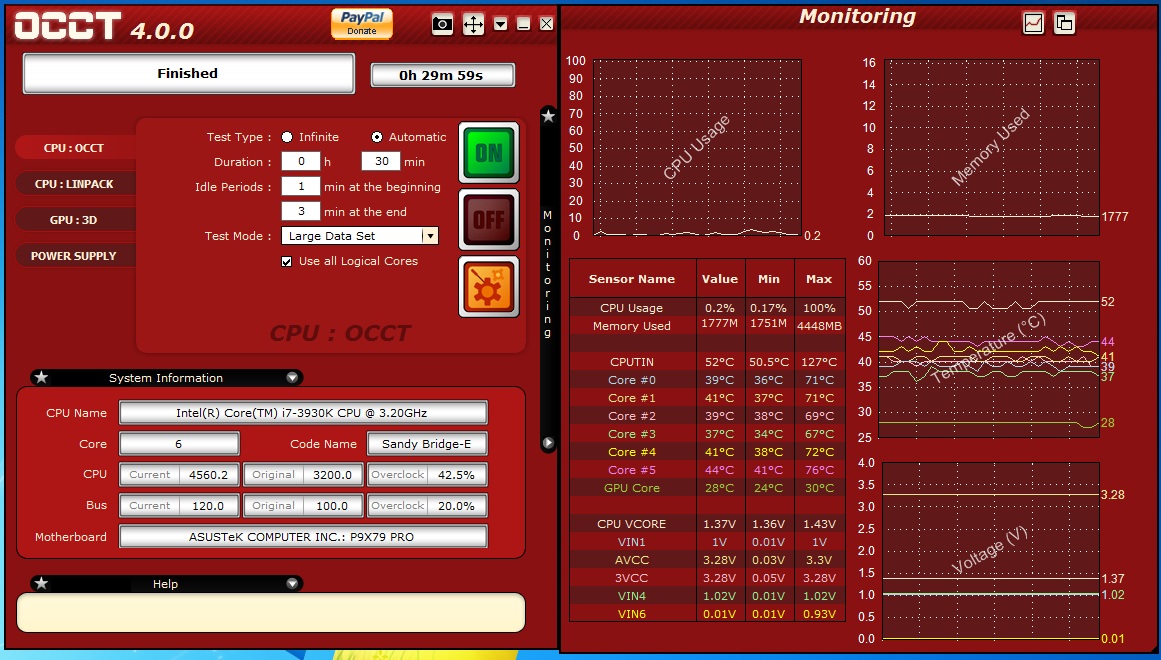The height and width of the screenshot is (660, 1161).
Task: Take a screenshot with the camera icon
Action: point(442,24)
